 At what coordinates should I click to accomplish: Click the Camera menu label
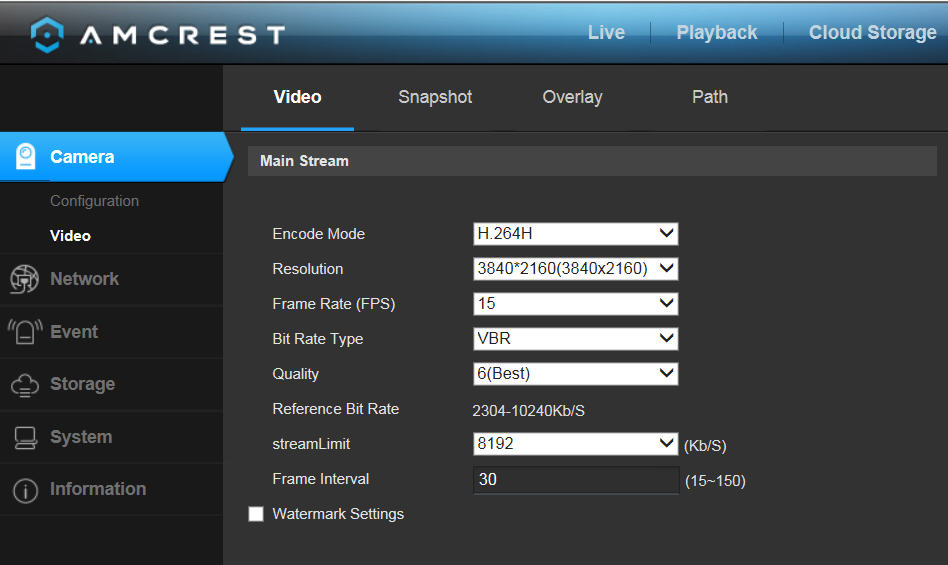click(82, 157)
